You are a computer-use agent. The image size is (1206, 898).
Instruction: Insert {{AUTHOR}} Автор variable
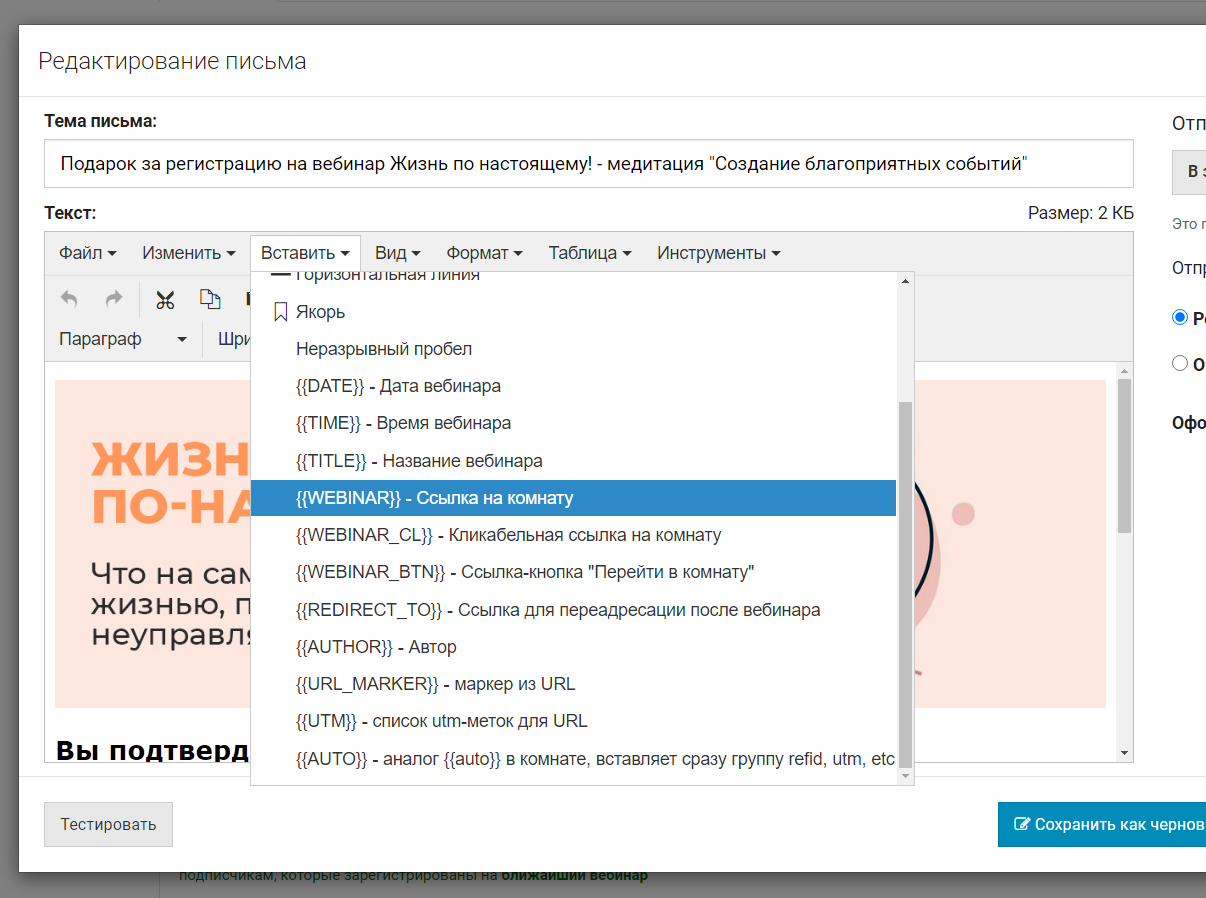coord(376,647)
